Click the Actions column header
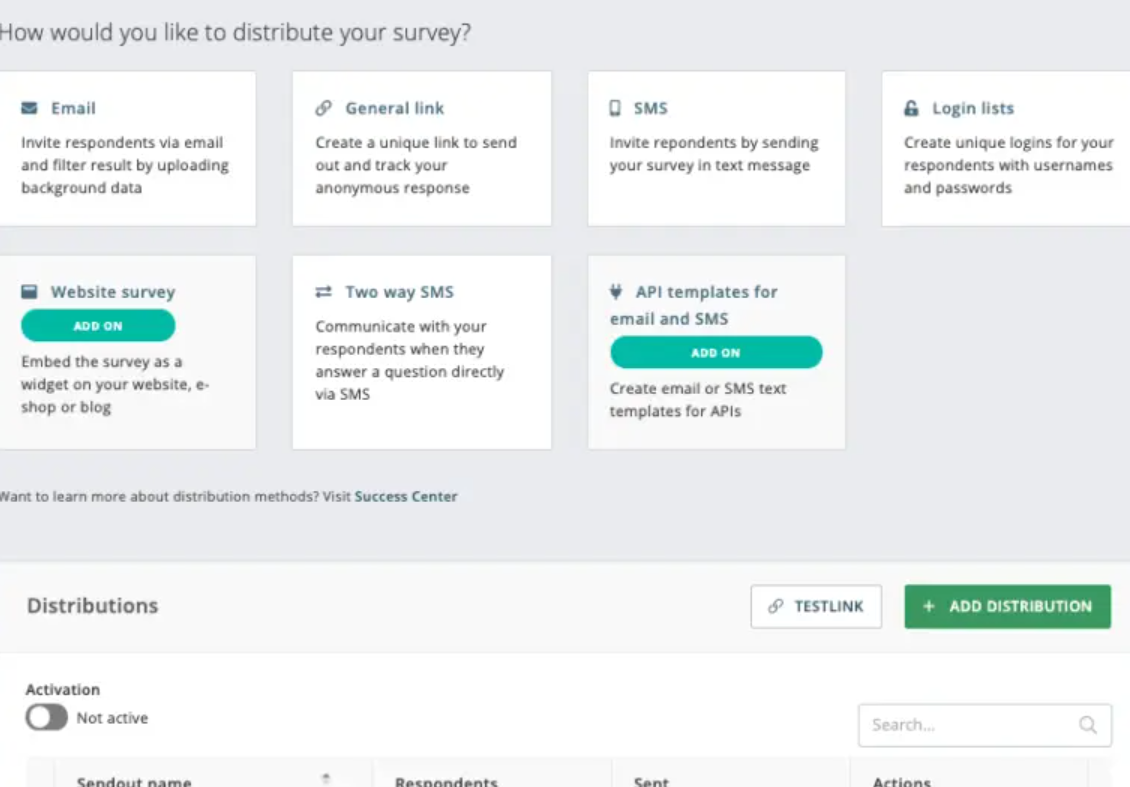1130x787 pixels. tap(899, 782)
